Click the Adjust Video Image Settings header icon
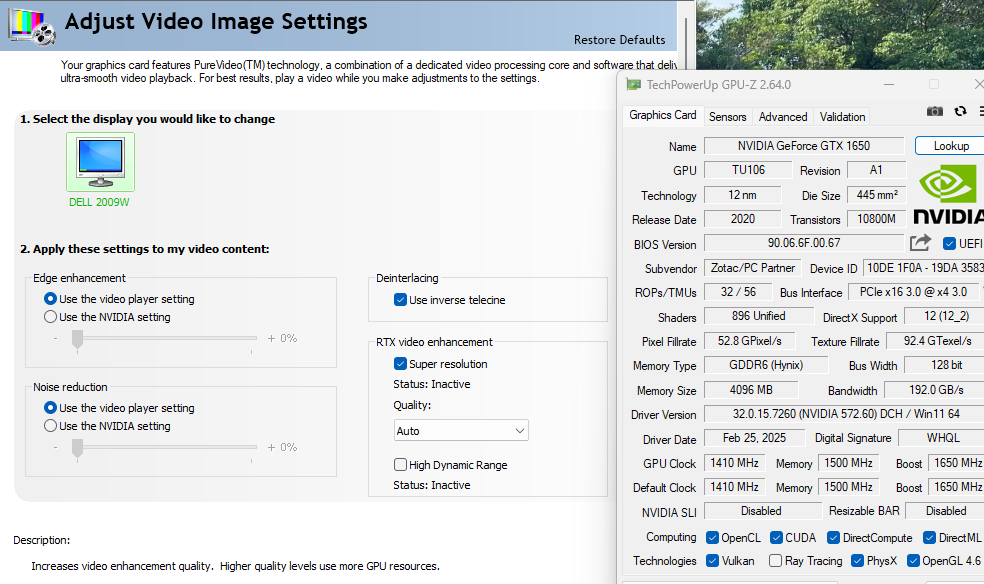The width and height of the screenshot is (984, 584). 31,26
